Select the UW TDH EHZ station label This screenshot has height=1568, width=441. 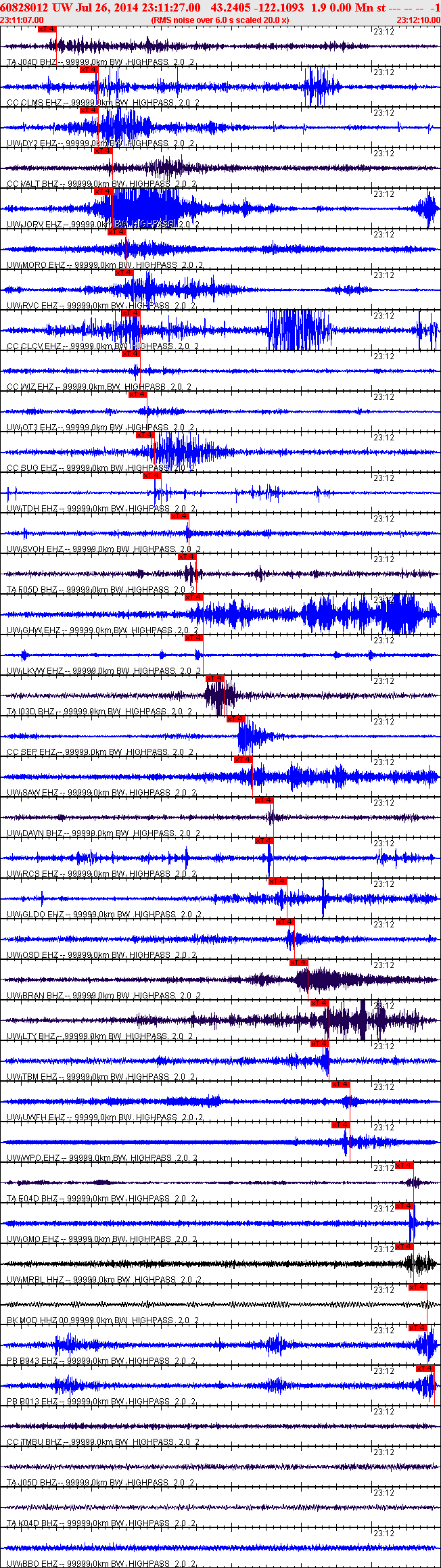coord(32,509)
